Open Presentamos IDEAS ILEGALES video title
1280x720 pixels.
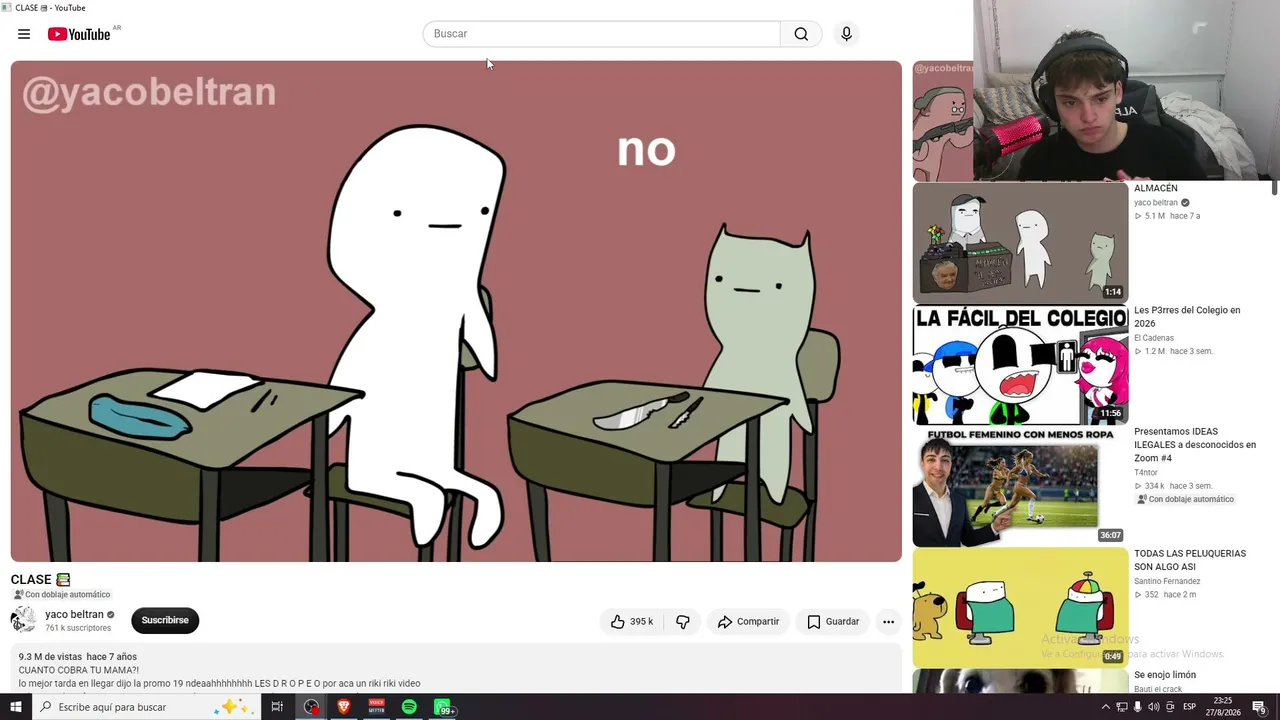[x=1195, y=445]
